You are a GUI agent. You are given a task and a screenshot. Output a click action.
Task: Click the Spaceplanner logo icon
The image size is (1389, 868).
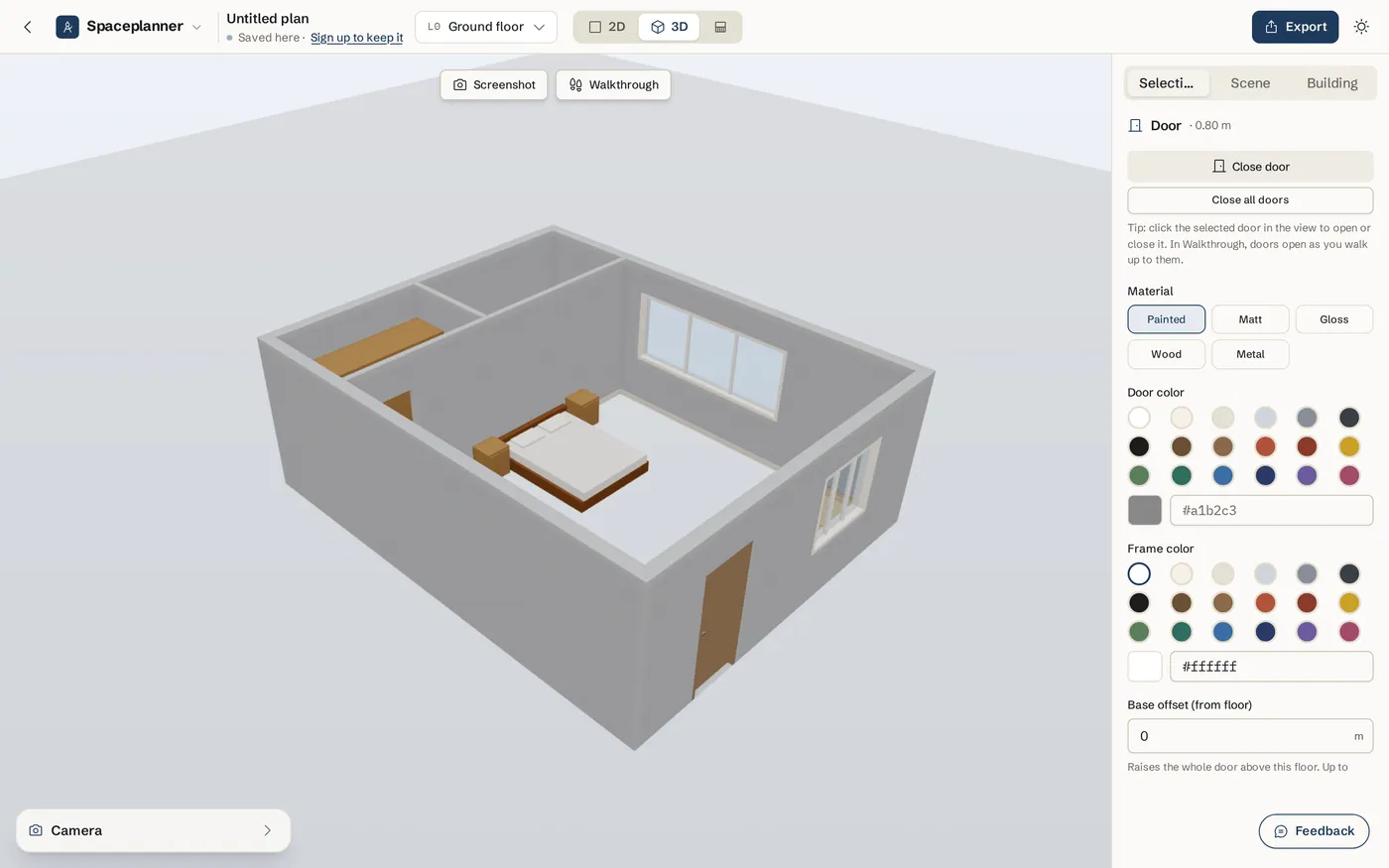[x=67, y=27]
